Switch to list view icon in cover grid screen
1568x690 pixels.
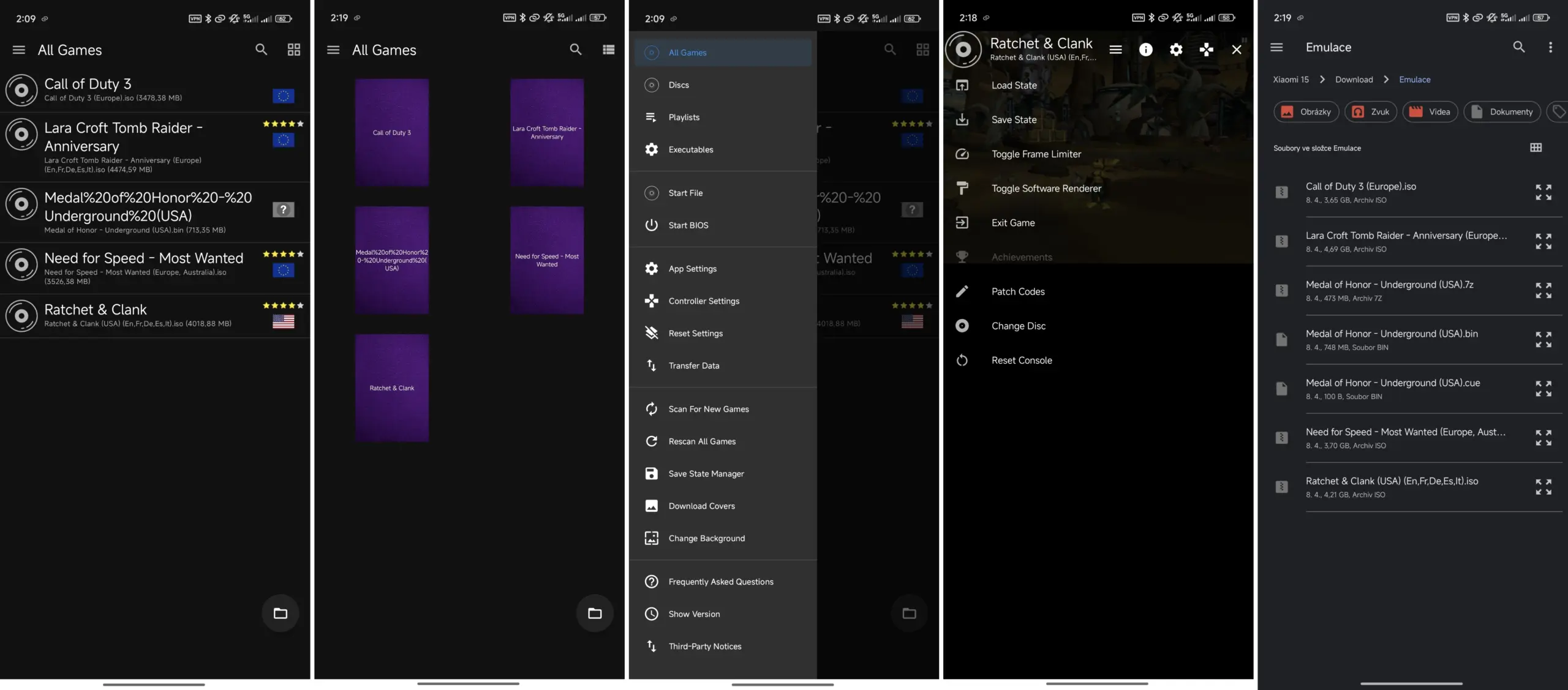click(x=608, y=50)
